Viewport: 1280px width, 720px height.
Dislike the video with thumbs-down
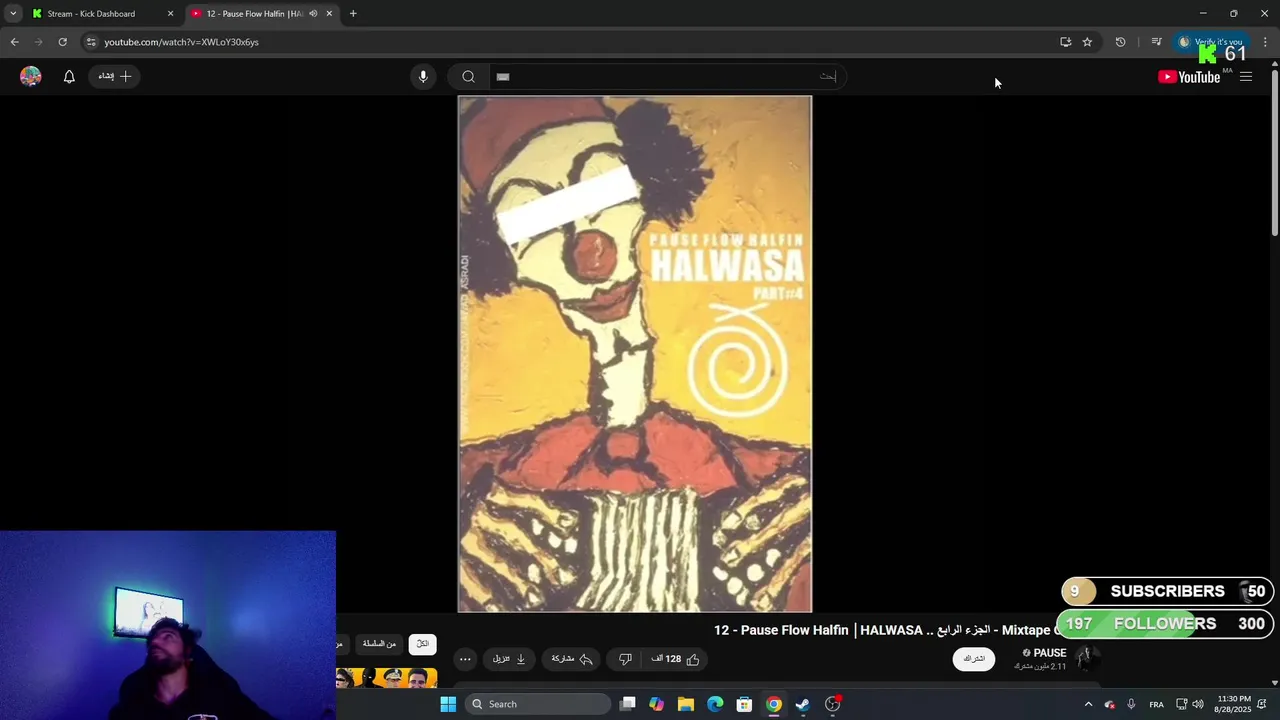625,659
